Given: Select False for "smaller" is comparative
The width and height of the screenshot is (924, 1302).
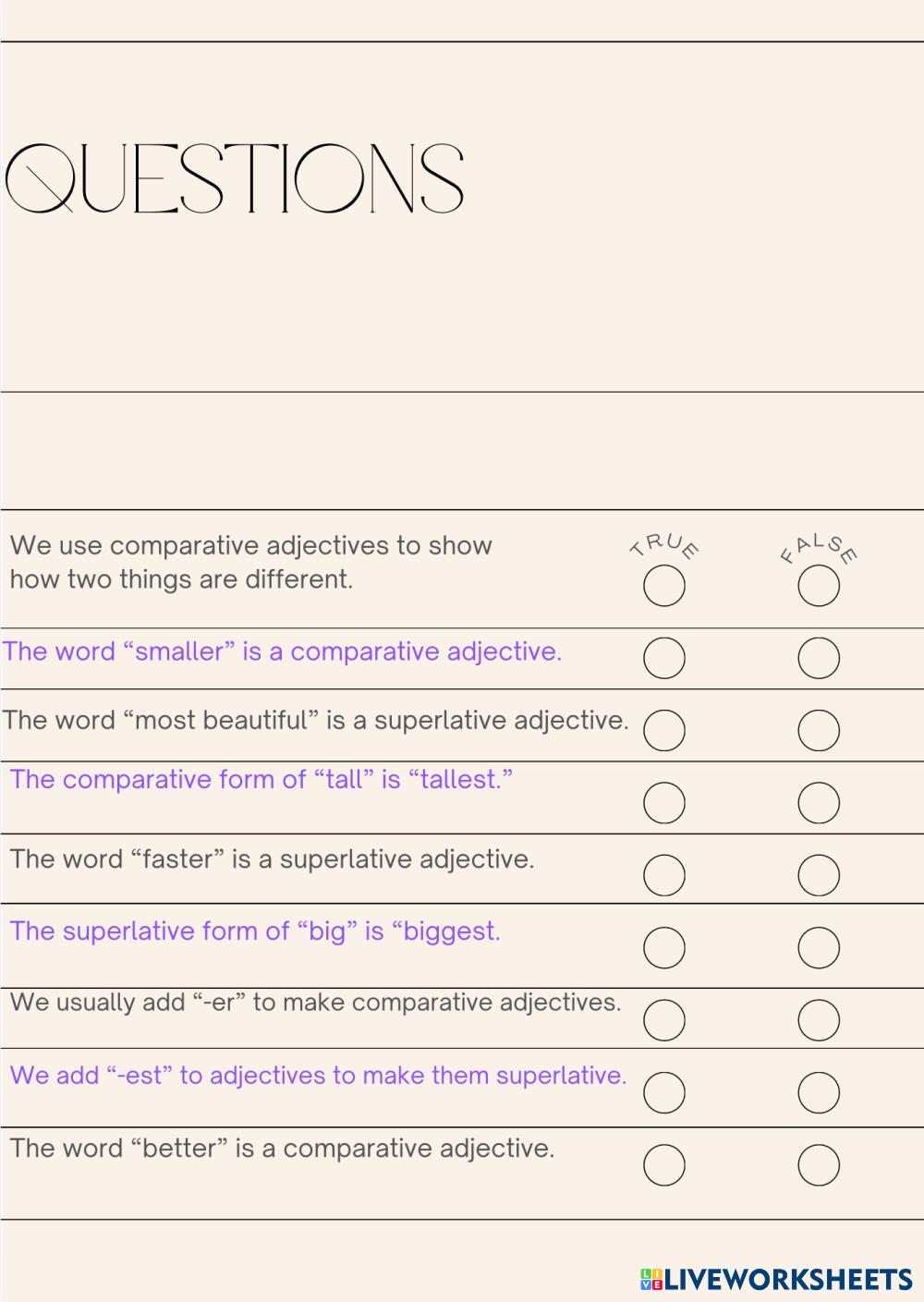Looking at the screenshot, I should (x=819, y=658).
